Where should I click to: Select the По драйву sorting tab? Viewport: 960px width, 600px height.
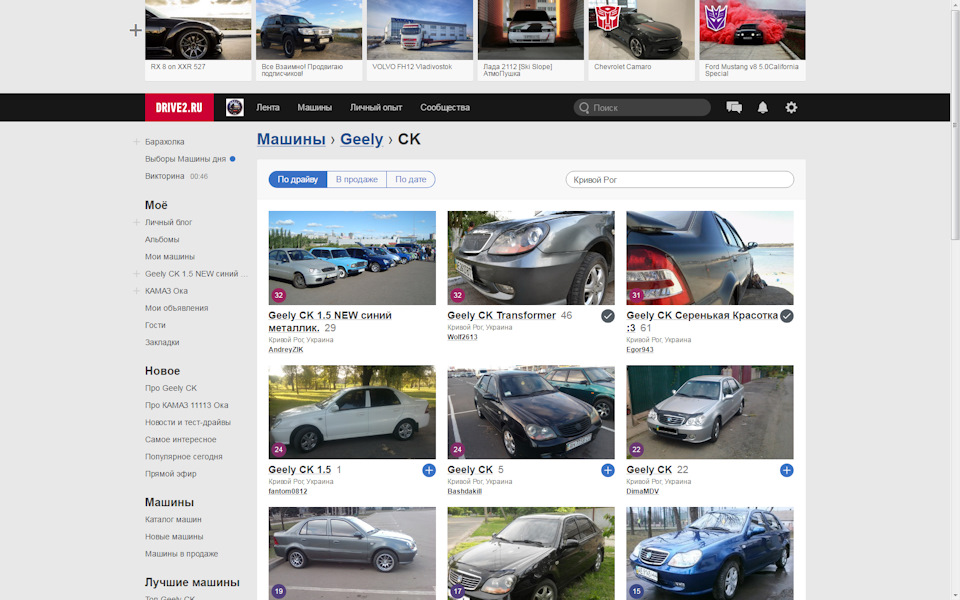click(x=298, y=179)
